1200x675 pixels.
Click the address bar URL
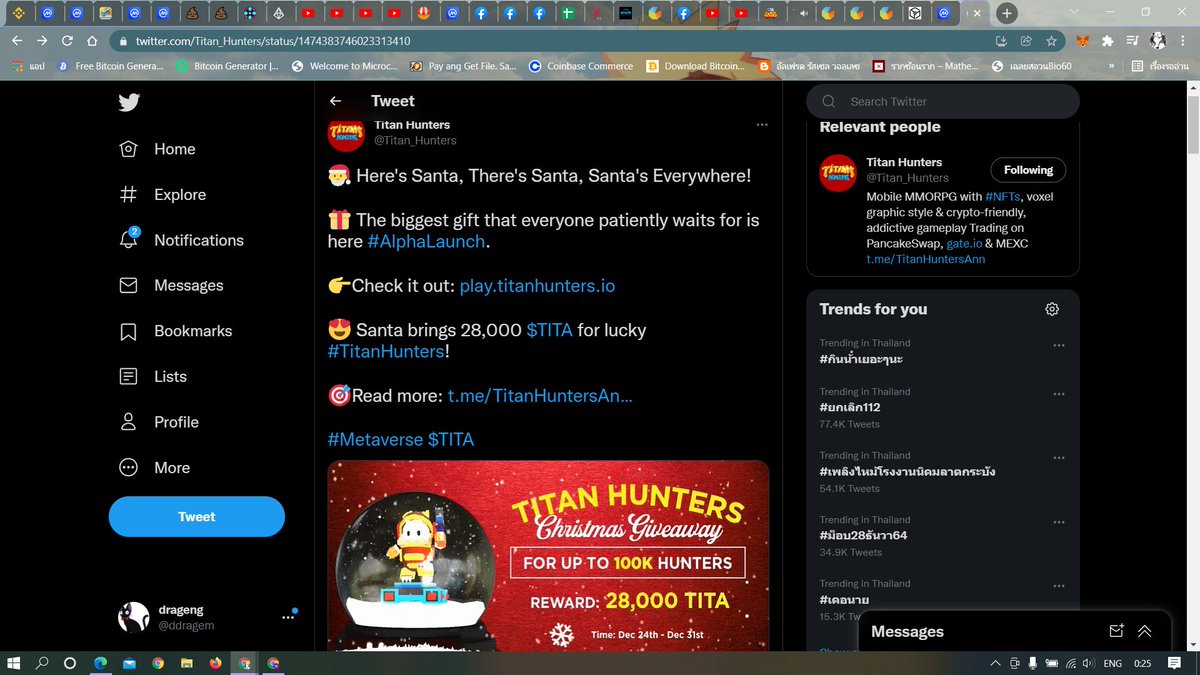(273, 41)
